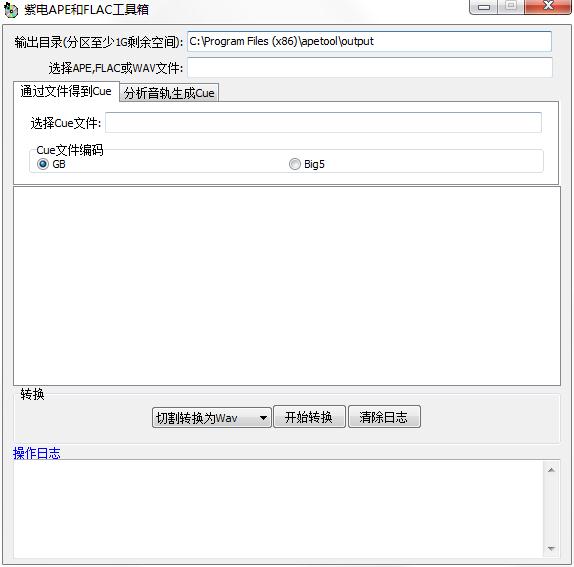Click the large empty track list area
The height and width of the screenshot is (567, 574).
(287, 286)
